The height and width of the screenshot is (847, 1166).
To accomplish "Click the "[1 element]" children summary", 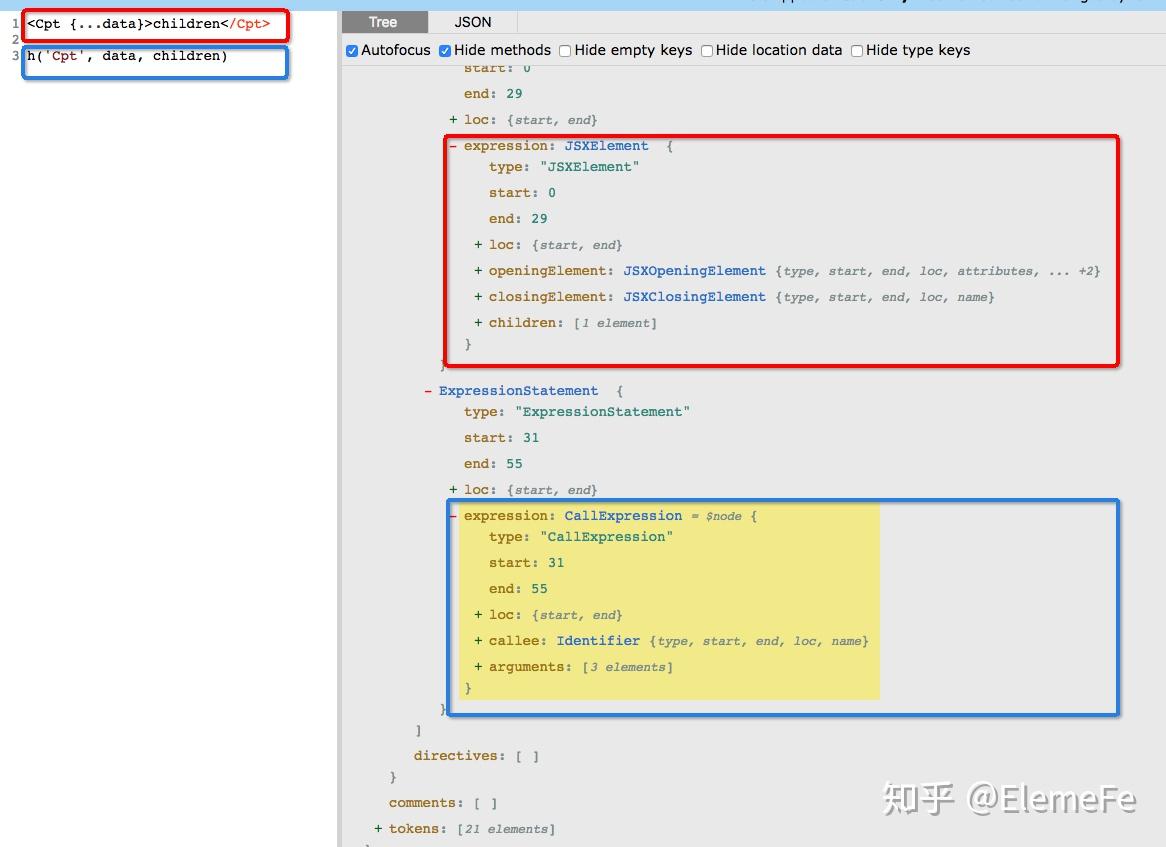I will 615,323.
